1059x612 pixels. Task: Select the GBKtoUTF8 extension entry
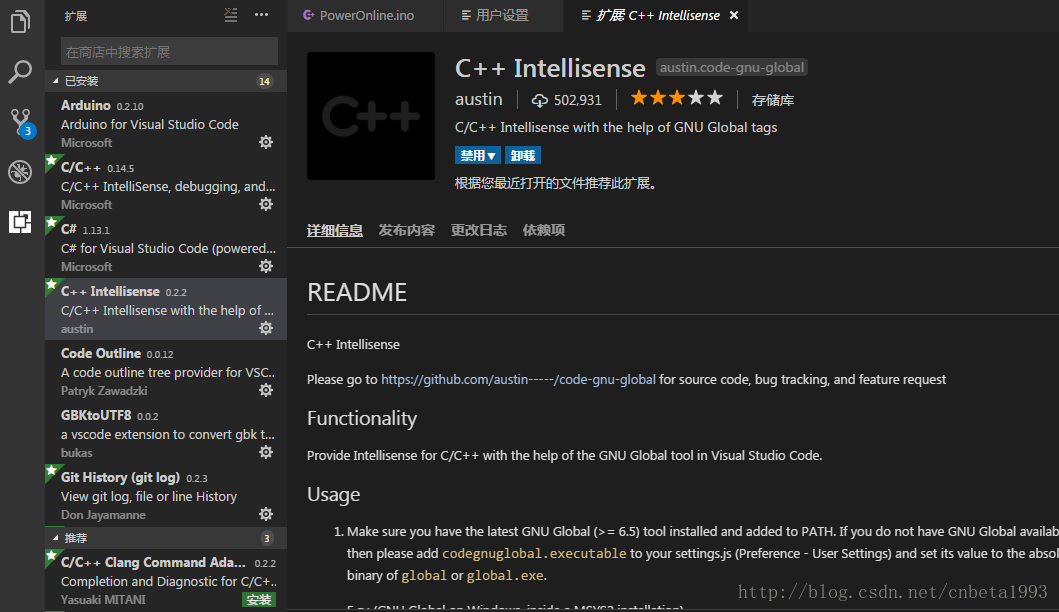(166, 434)
